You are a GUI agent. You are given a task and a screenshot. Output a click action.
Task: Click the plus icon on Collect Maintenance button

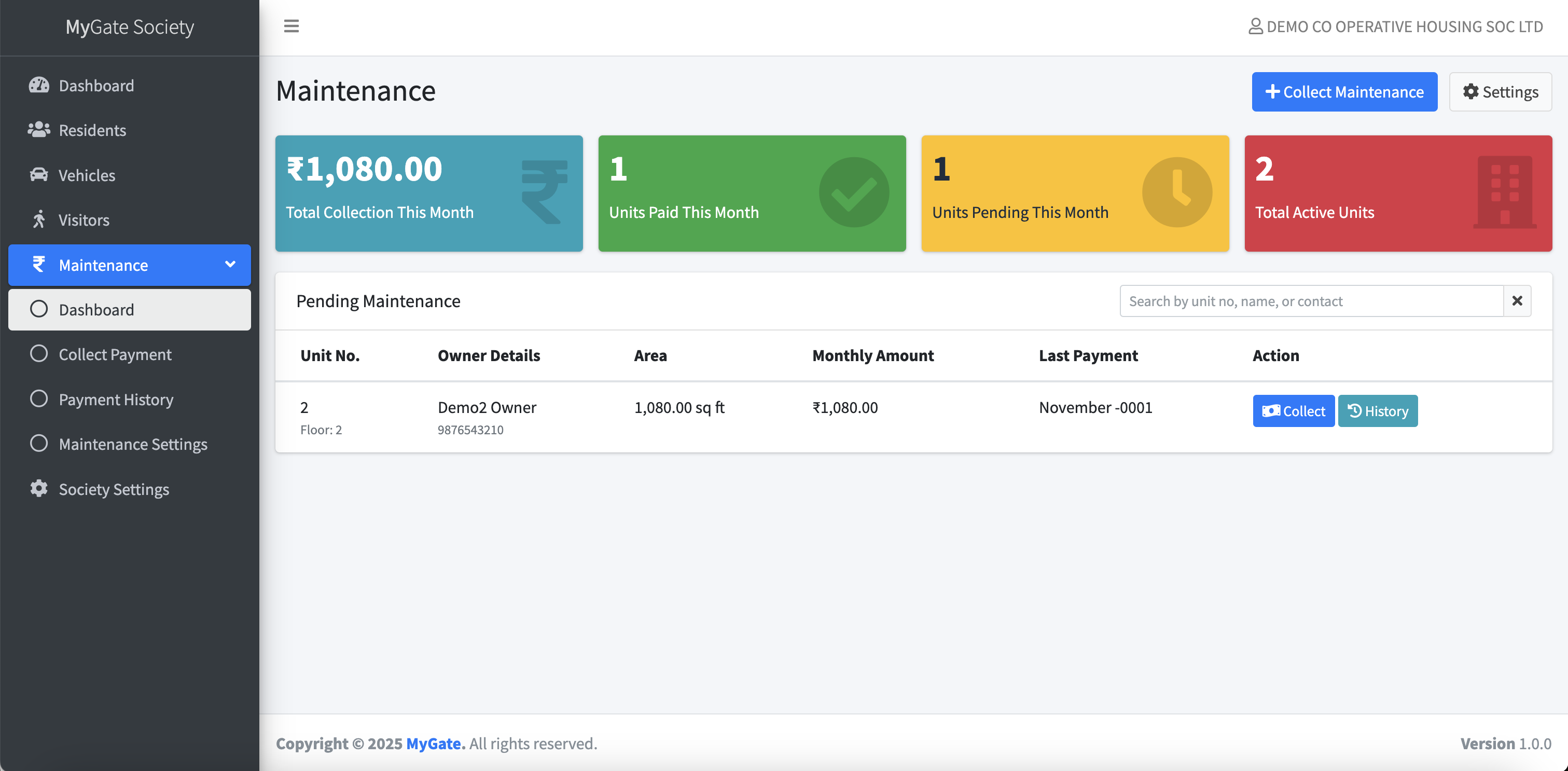tap(1272, 91)
